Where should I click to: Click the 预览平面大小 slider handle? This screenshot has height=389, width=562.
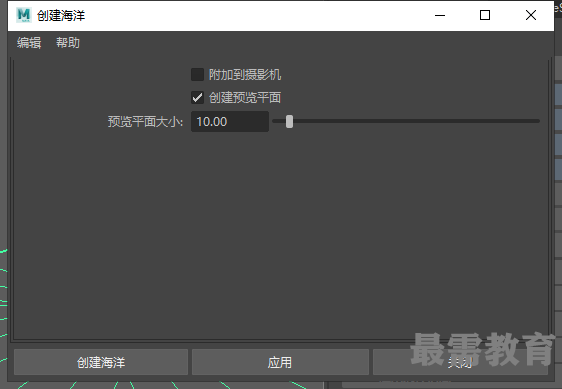[x=289, y=122]
